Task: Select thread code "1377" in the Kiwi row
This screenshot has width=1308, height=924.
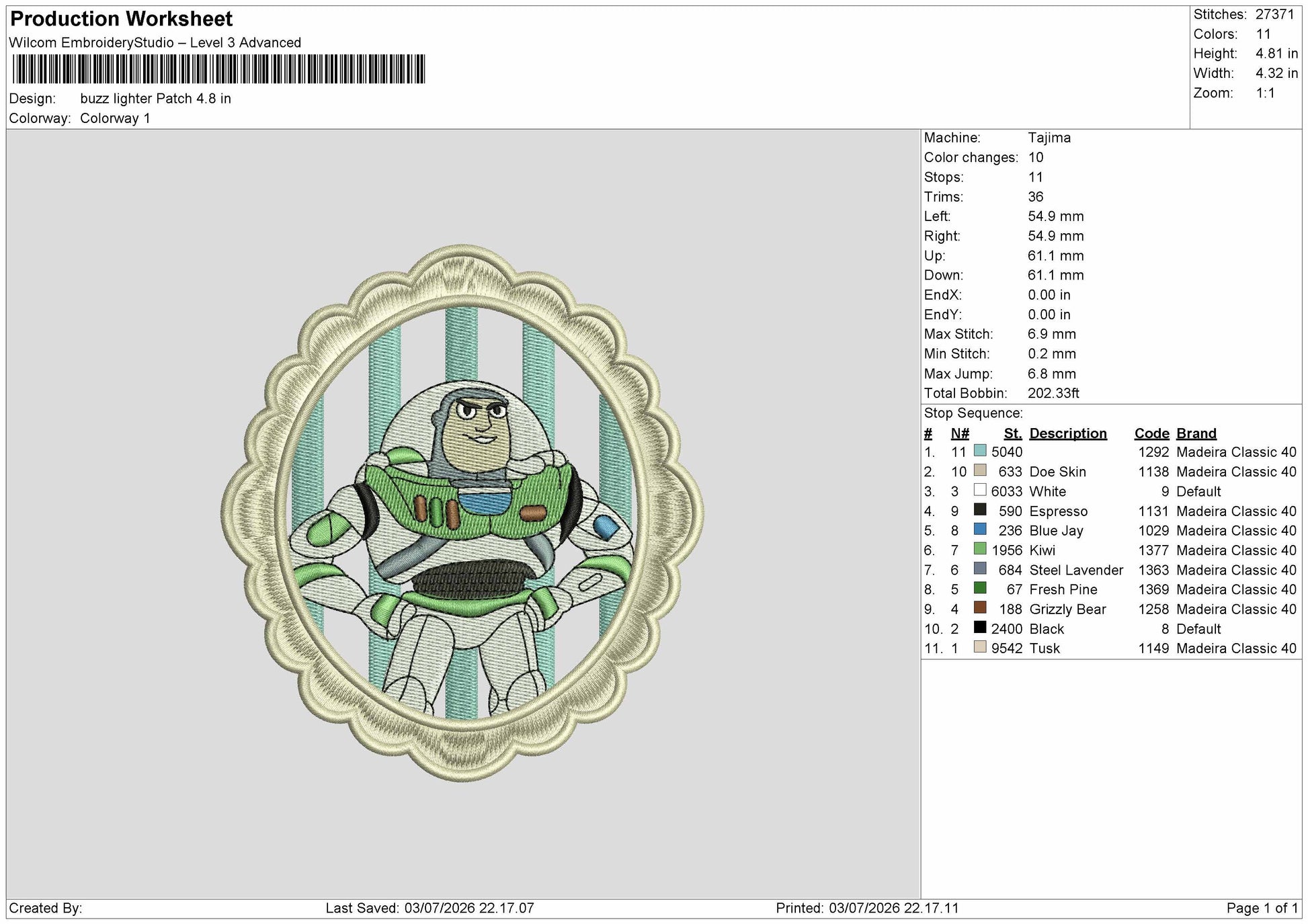Action: point(1153,550)
